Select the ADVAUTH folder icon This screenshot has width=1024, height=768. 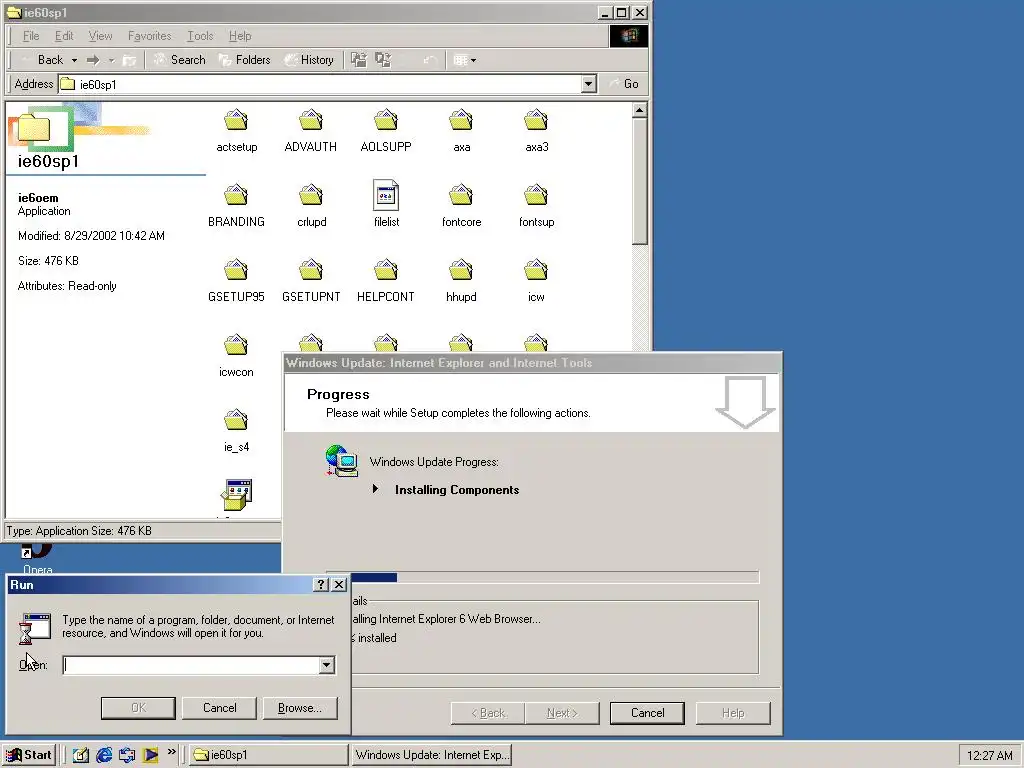311,120
